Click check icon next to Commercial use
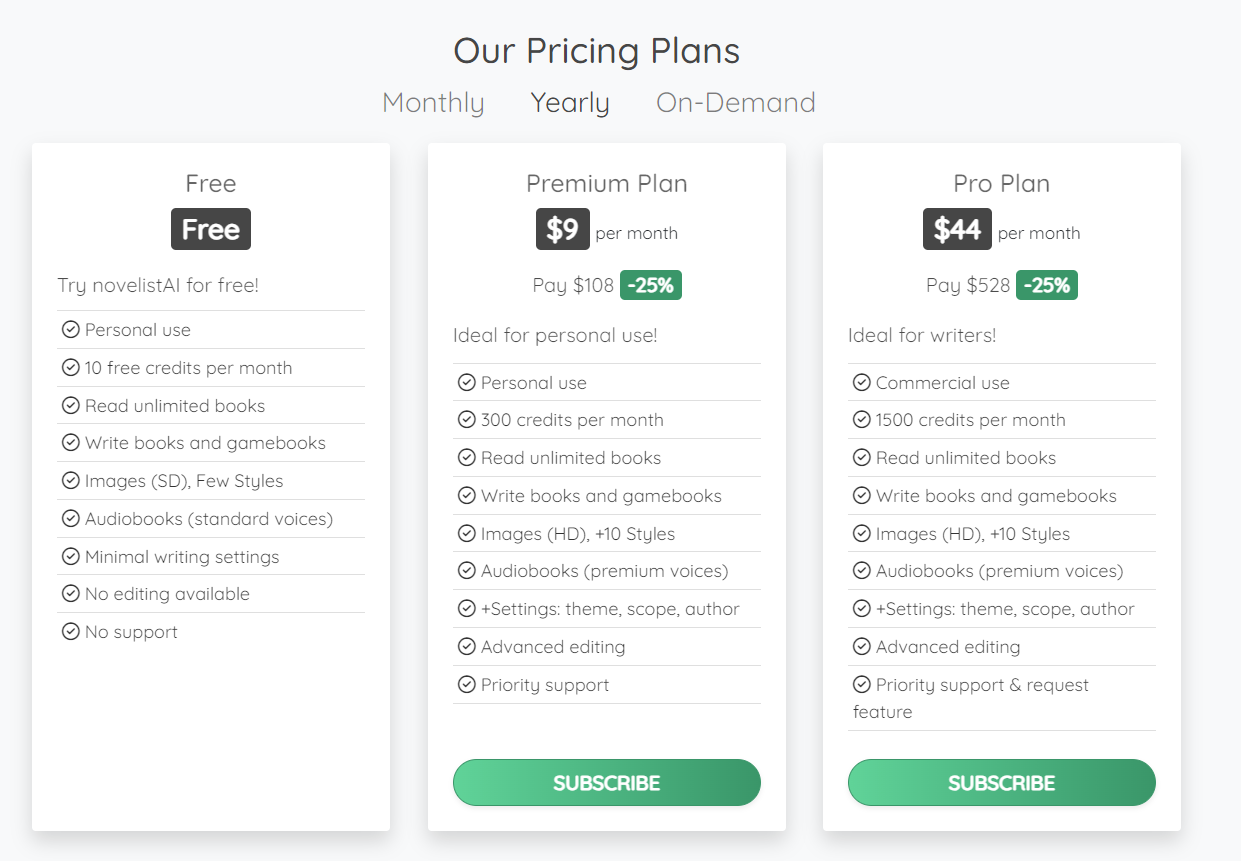The height and width of the screenshot is (861, 1241). click(861, 383)
